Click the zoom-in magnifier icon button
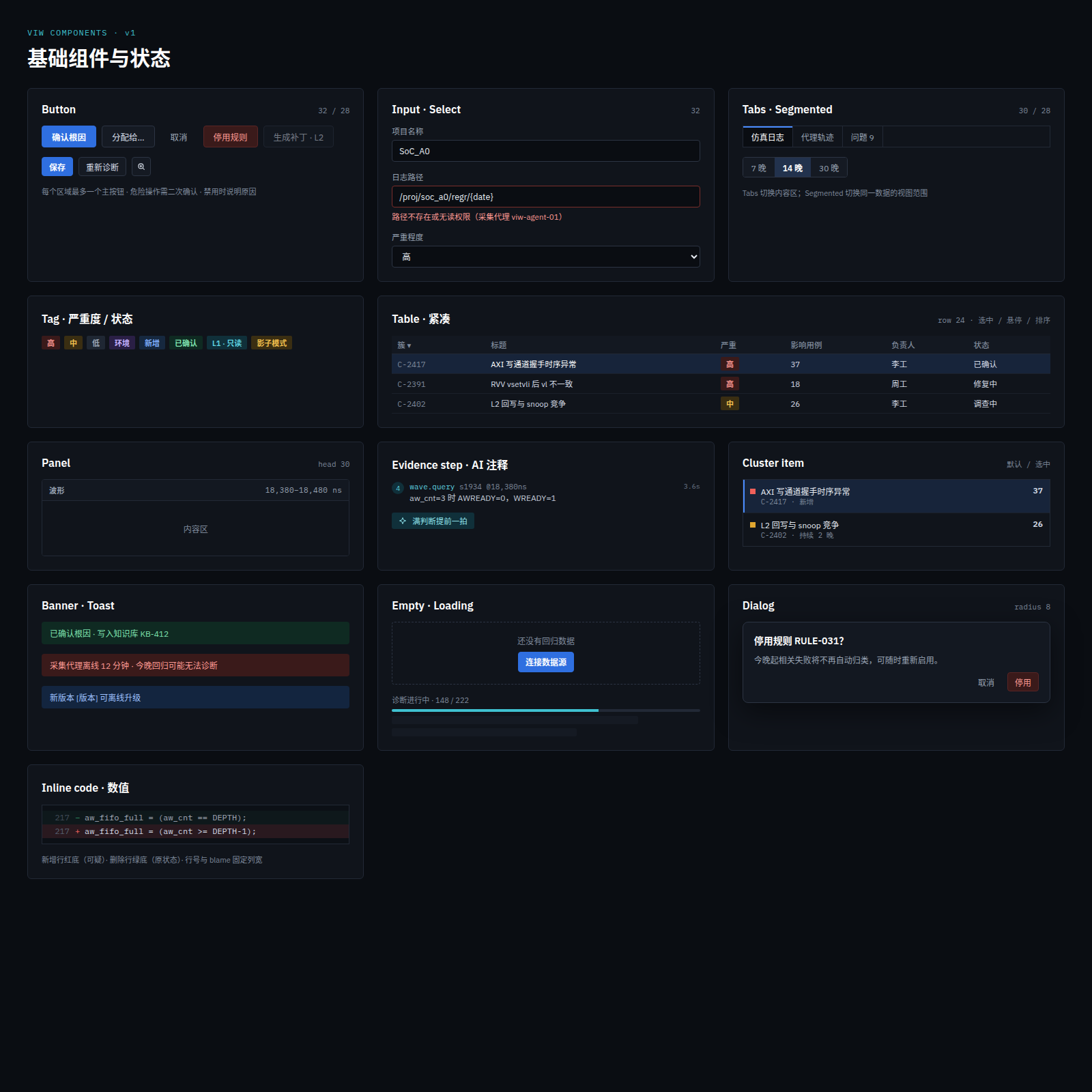The height and width of the screenshot is (1092, 1092). [141, 167]
